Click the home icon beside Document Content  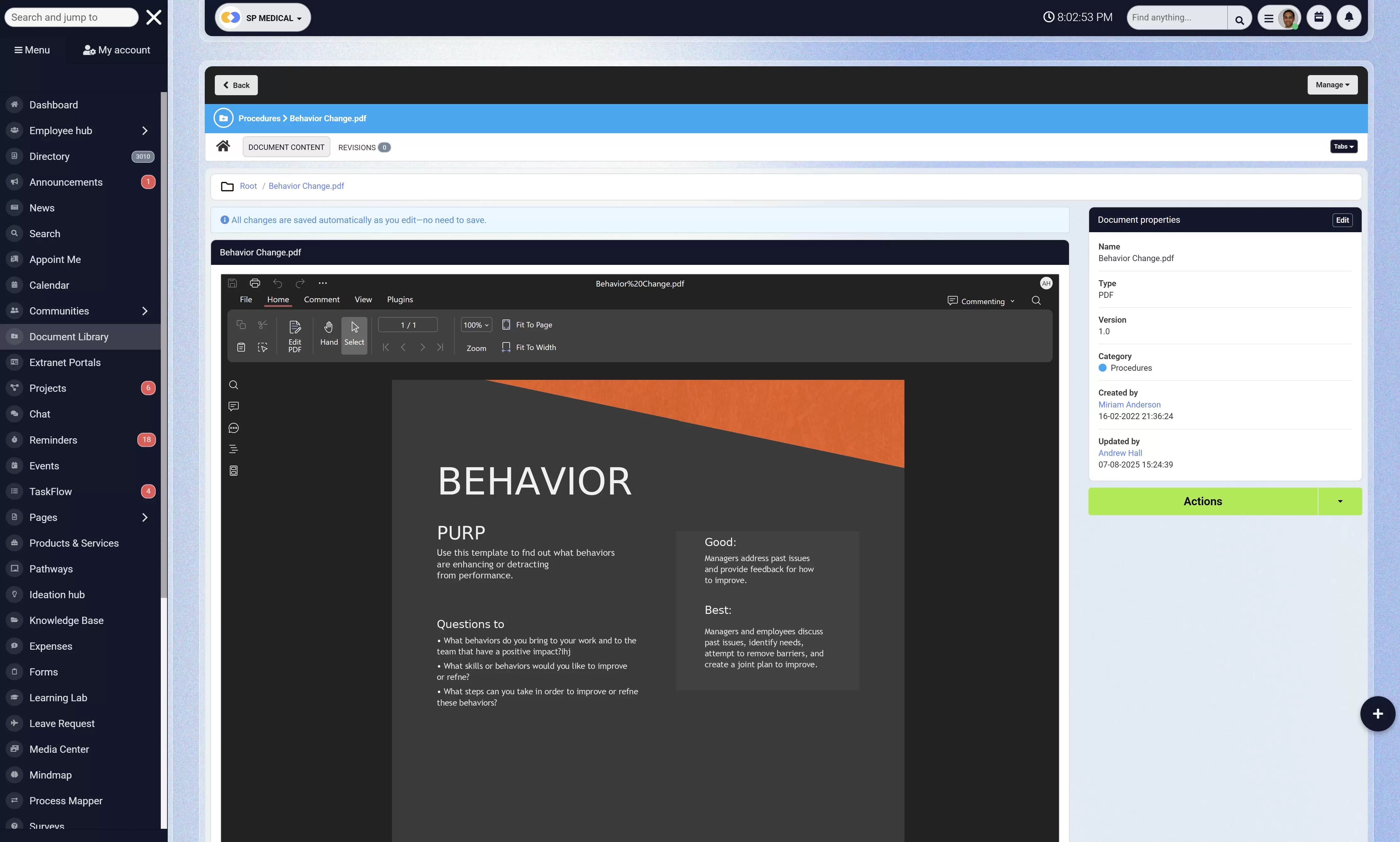(x=223, y=146)
